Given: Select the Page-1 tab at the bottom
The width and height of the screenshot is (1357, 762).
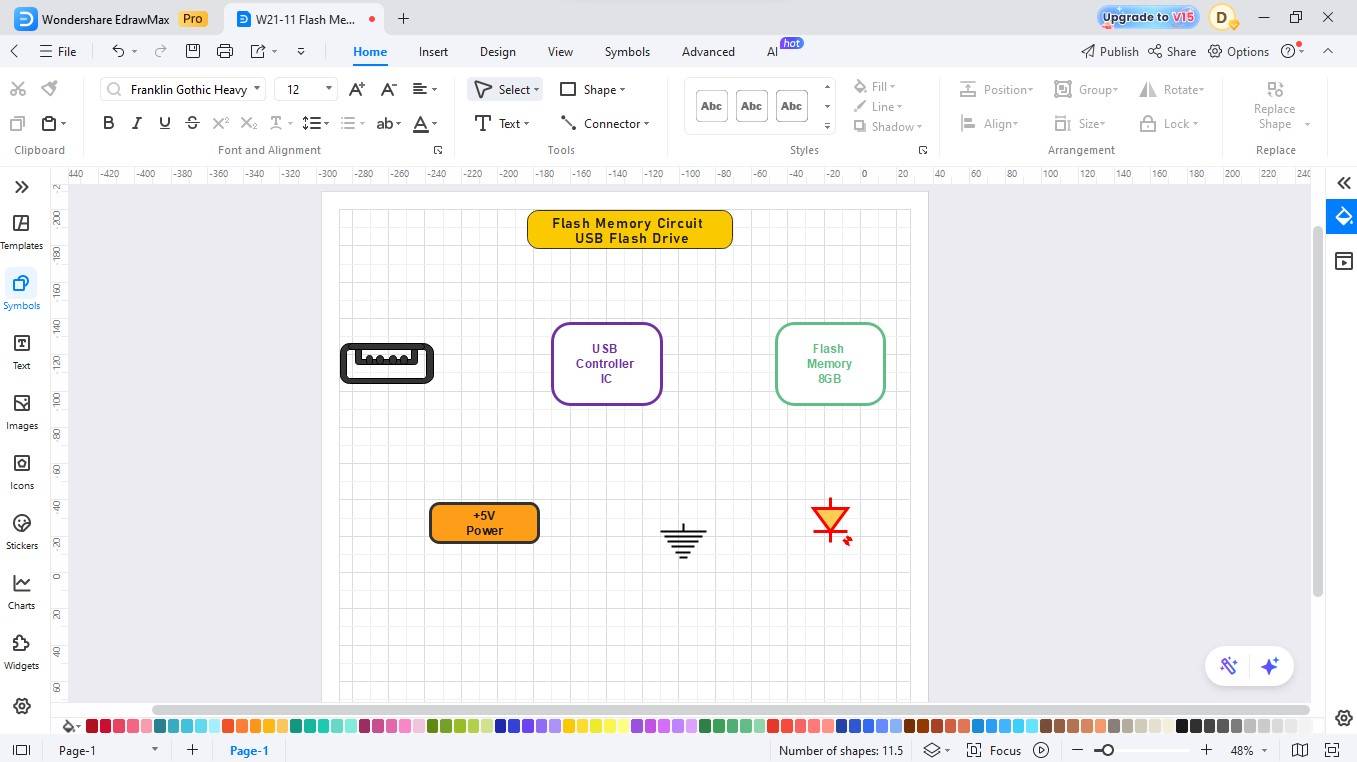Looking at the screenshot, I should tap(249, 750).
